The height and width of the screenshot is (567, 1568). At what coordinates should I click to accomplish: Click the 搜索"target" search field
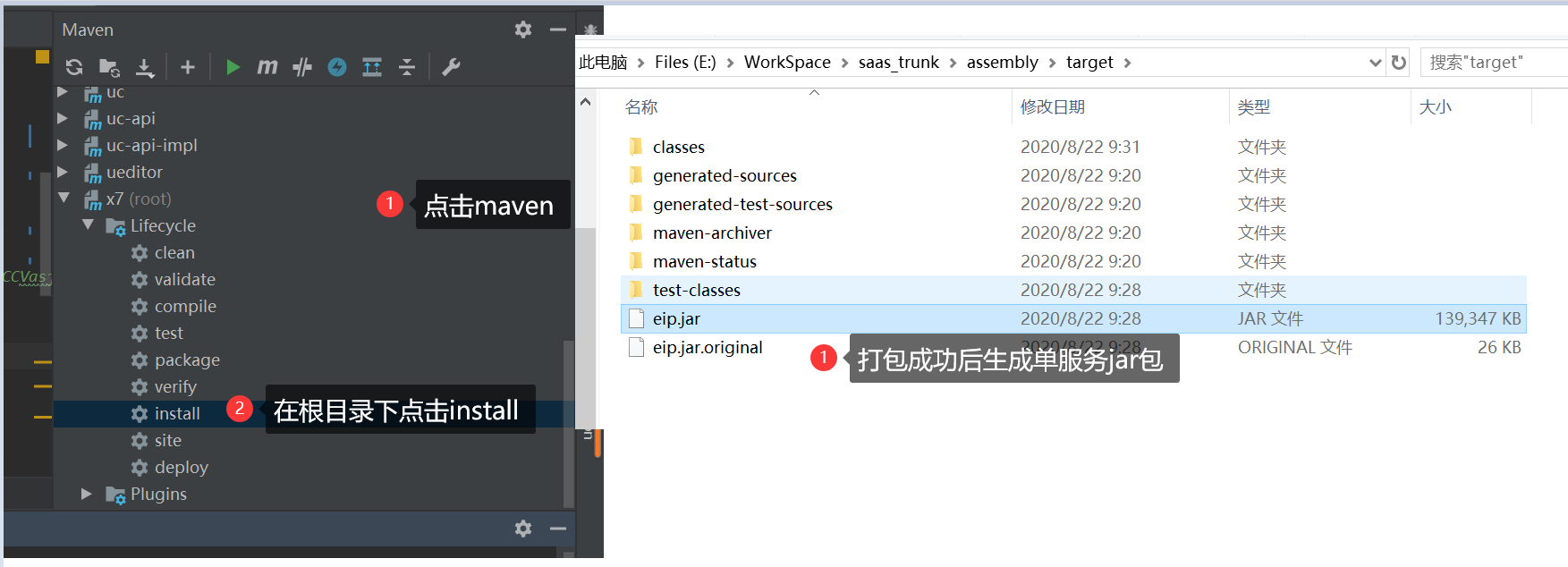(x=1494, y=62)
